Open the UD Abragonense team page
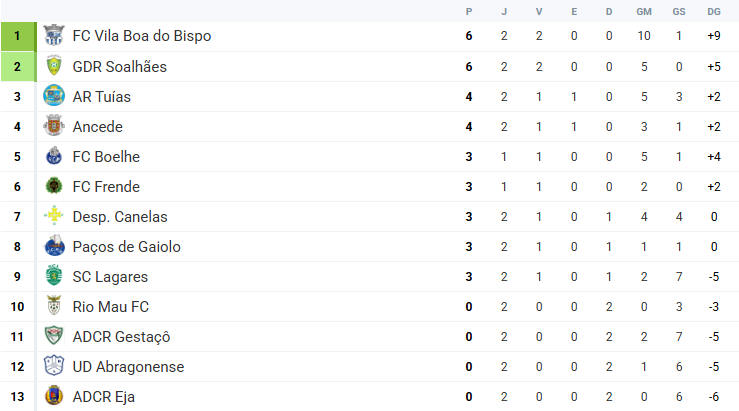The image size is (739, 411). [128, 367]
